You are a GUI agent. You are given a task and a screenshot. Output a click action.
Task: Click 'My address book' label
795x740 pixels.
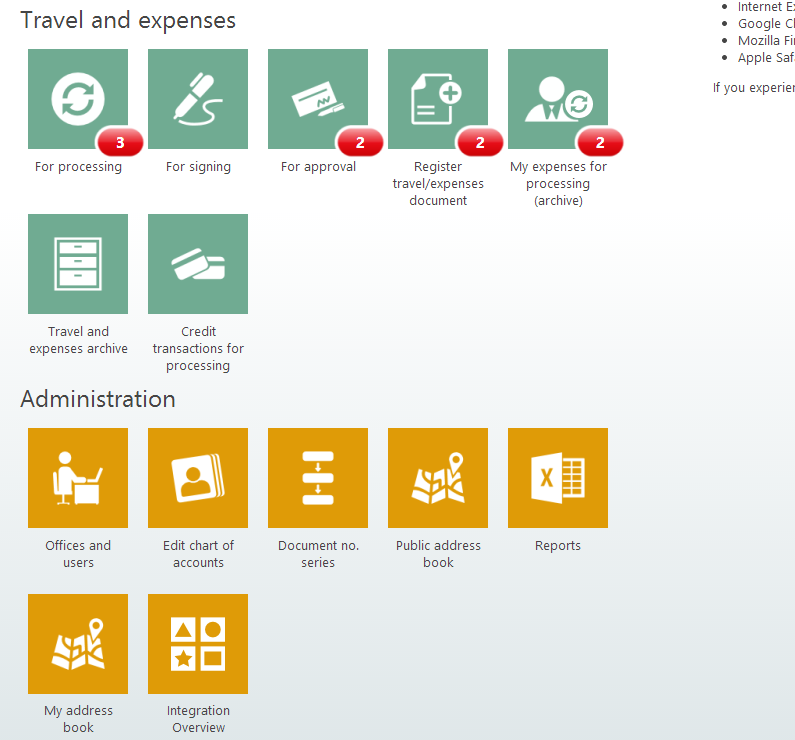point(78,719)
